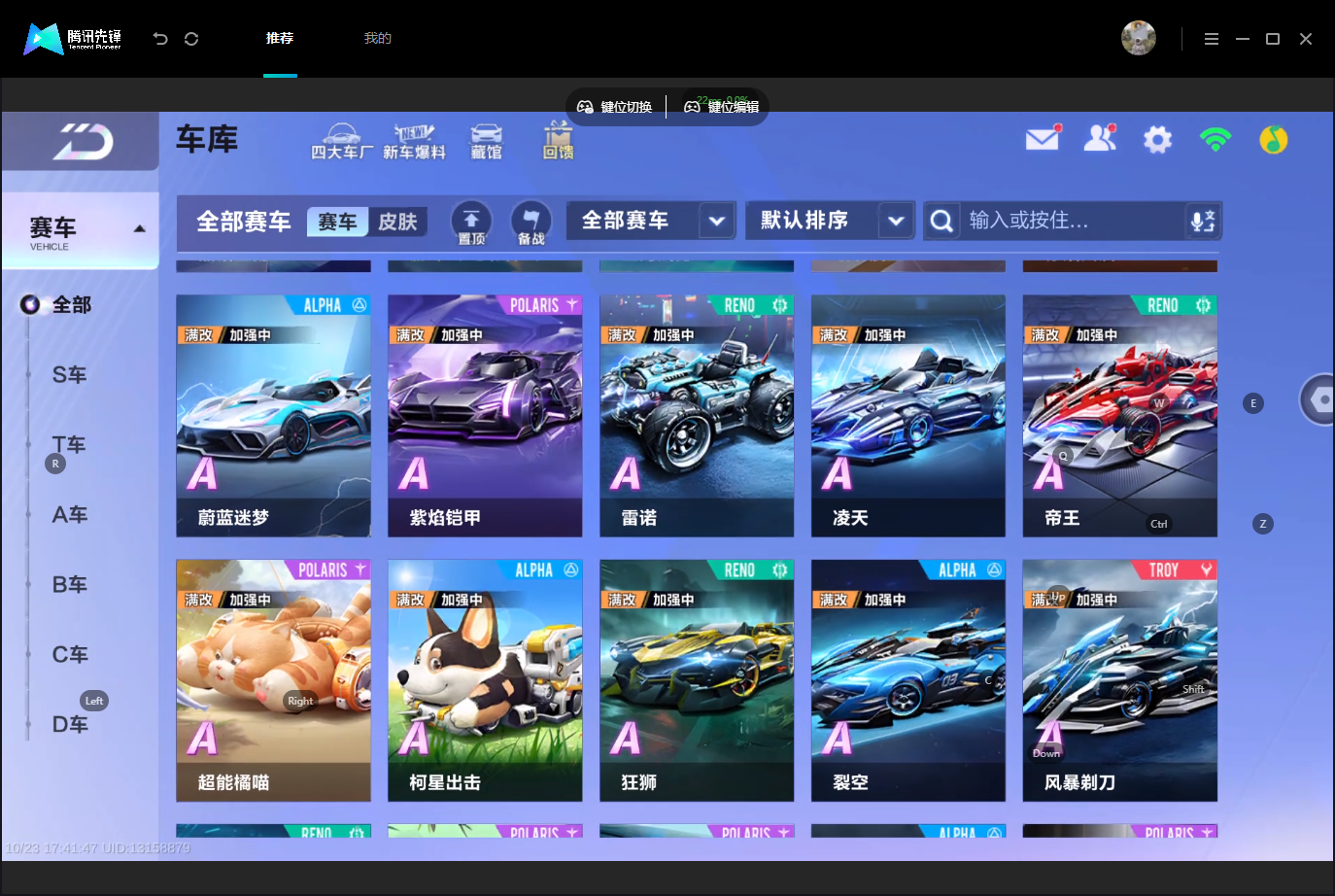Select the A车 category
The image size is (1335, 896).
coord(69,515)
